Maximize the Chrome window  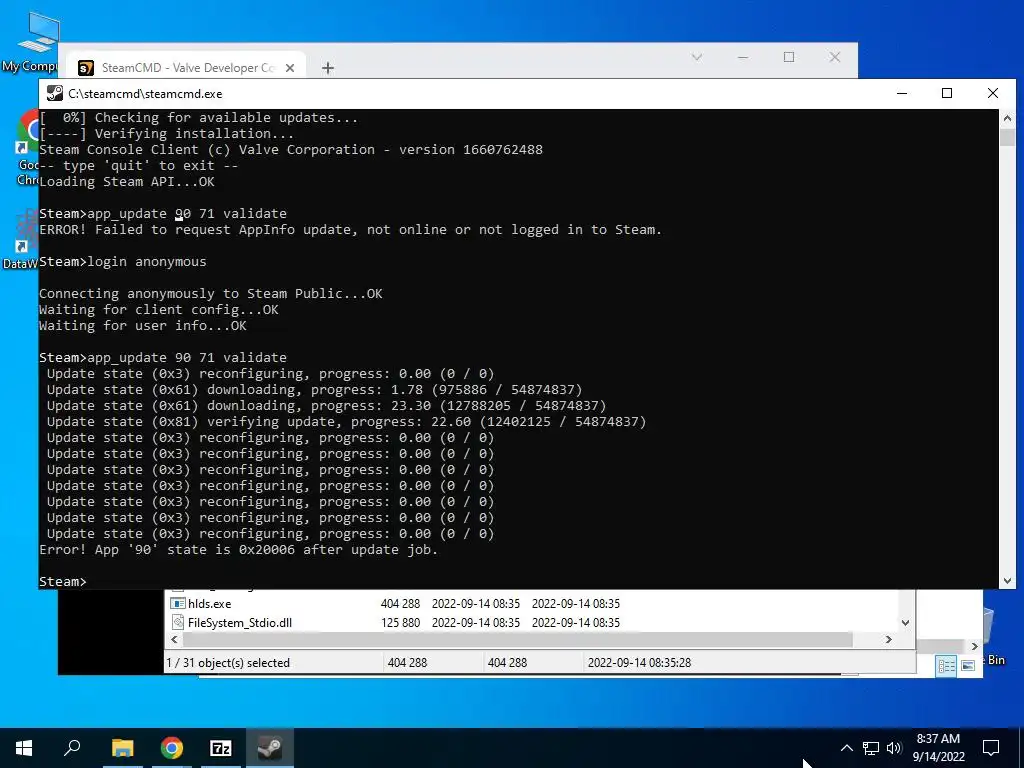click(x=789, y=57)
